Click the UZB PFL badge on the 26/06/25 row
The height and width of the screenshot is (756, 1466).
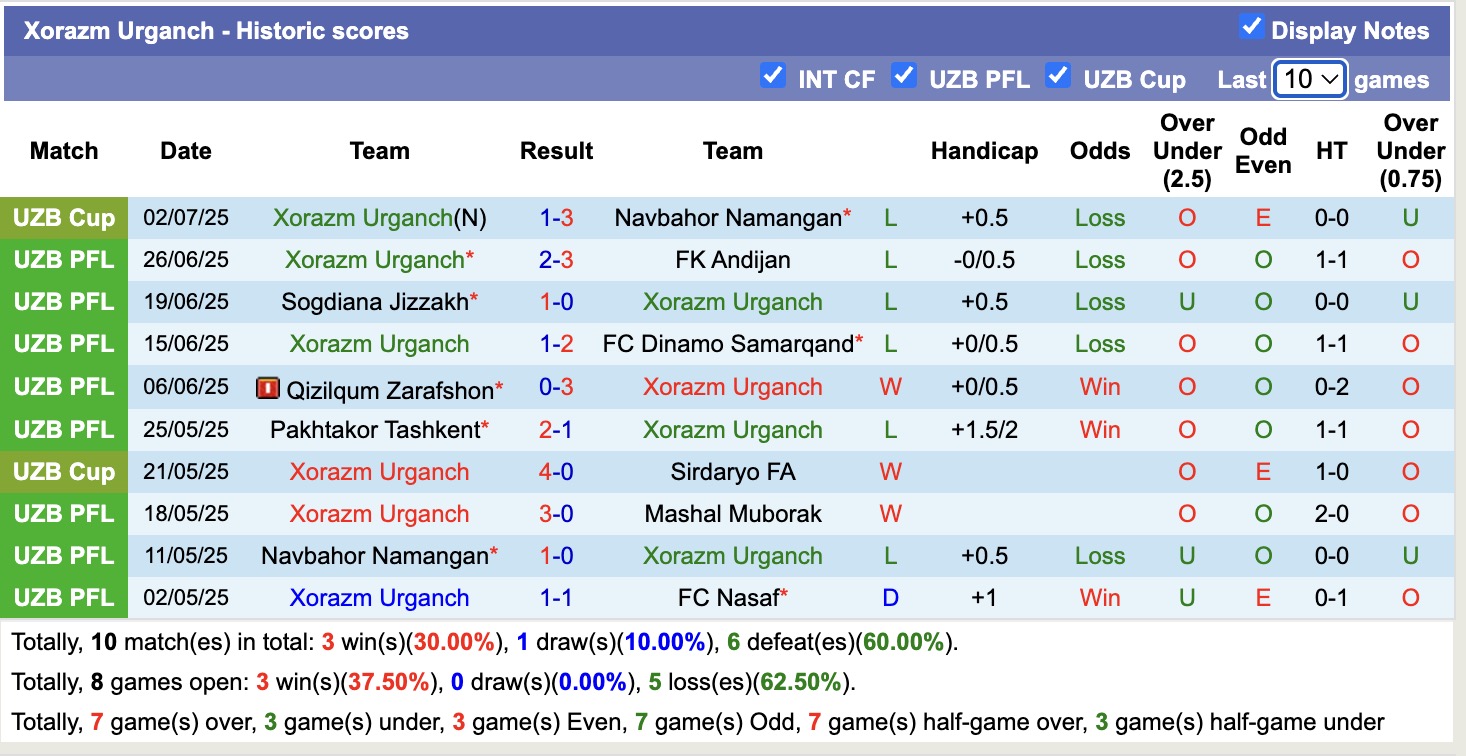tap(64, 259)
